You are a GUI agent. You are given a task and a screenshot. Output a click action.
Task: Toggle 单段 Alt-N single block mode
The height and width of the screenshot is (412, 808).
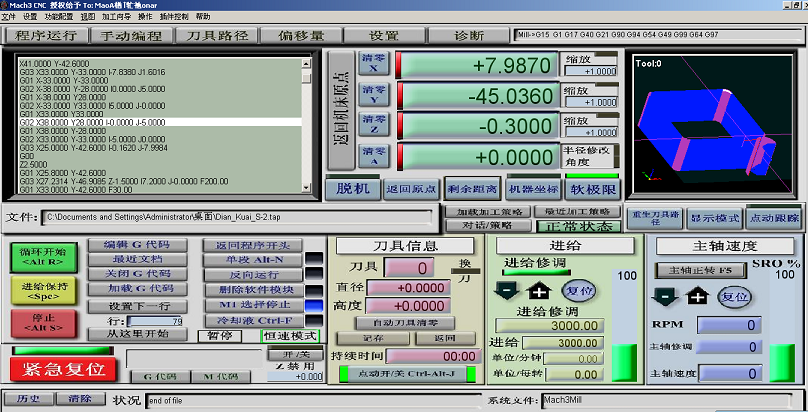pos(253,260)
